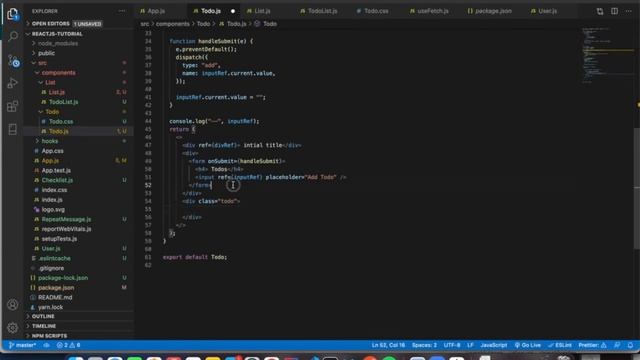Select JavaScript language mode
The height and width of the screenshot is (360, 640).
pos(493,345)
